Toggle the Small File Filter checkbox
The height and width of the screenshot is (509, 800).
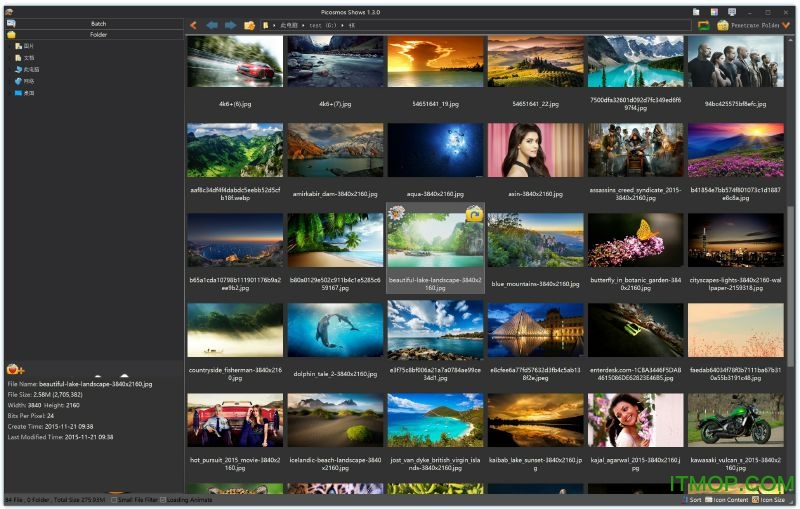114,499
